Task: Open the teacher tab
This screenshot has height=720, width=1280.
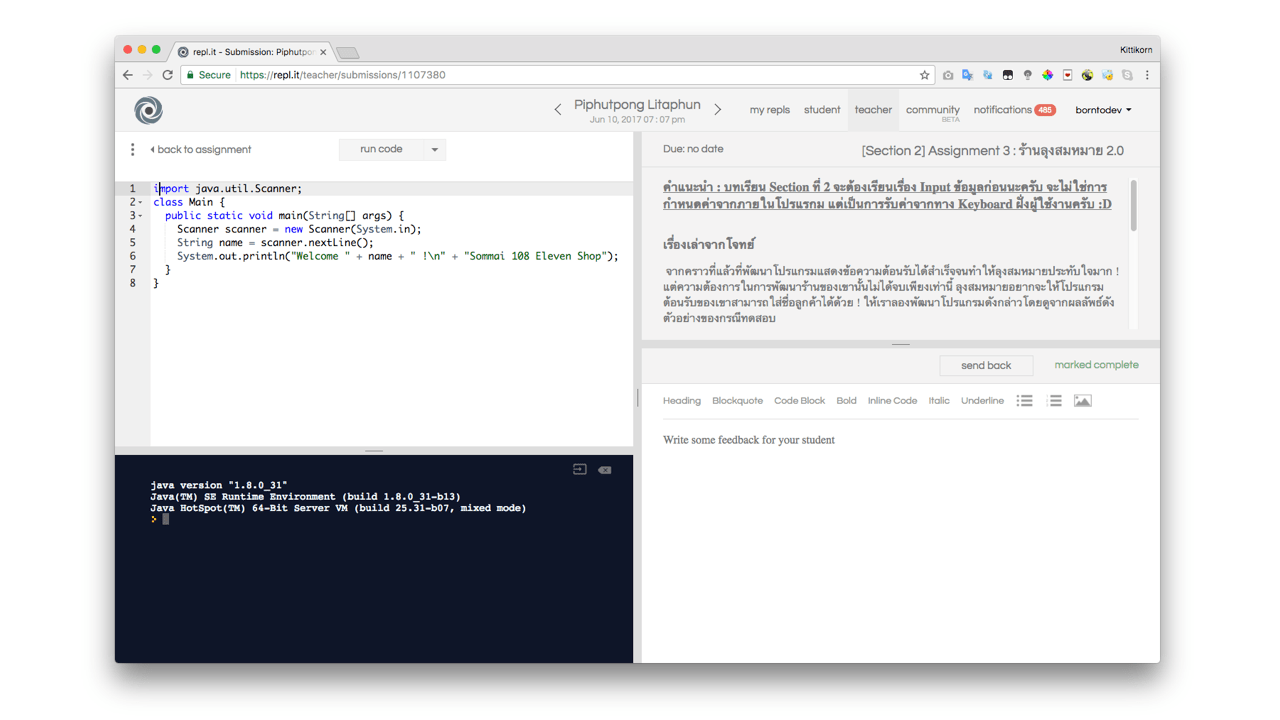Action: pyautogui.click(x=873, y=110)
